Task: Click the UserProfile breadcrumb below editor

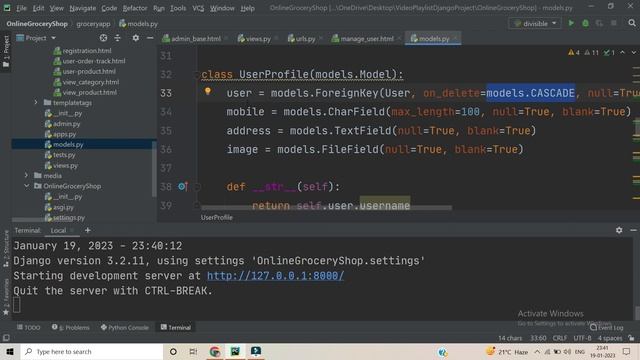Action: (x=217, y=218)
